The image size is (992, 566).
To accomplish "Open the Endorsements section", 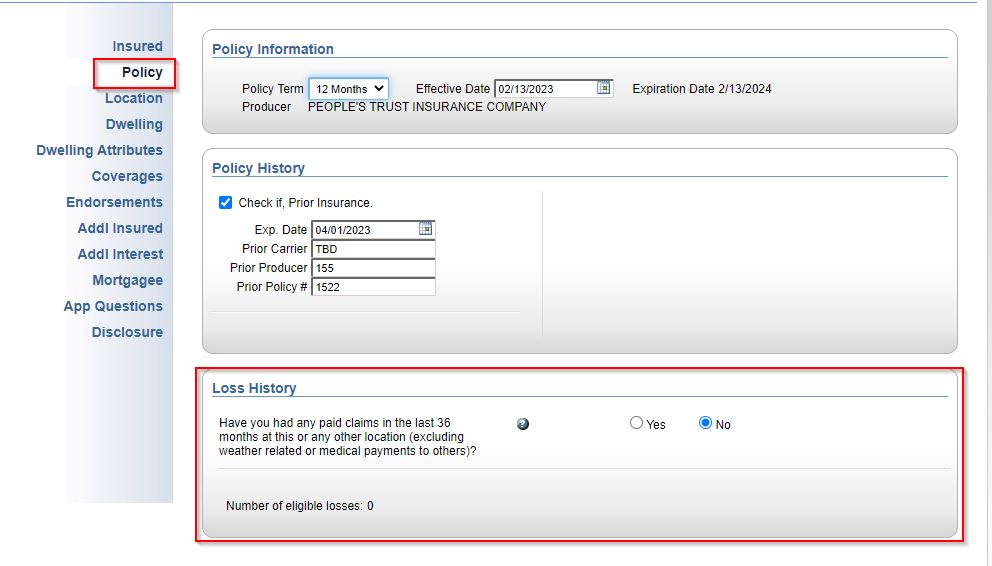I will [114, 202].
